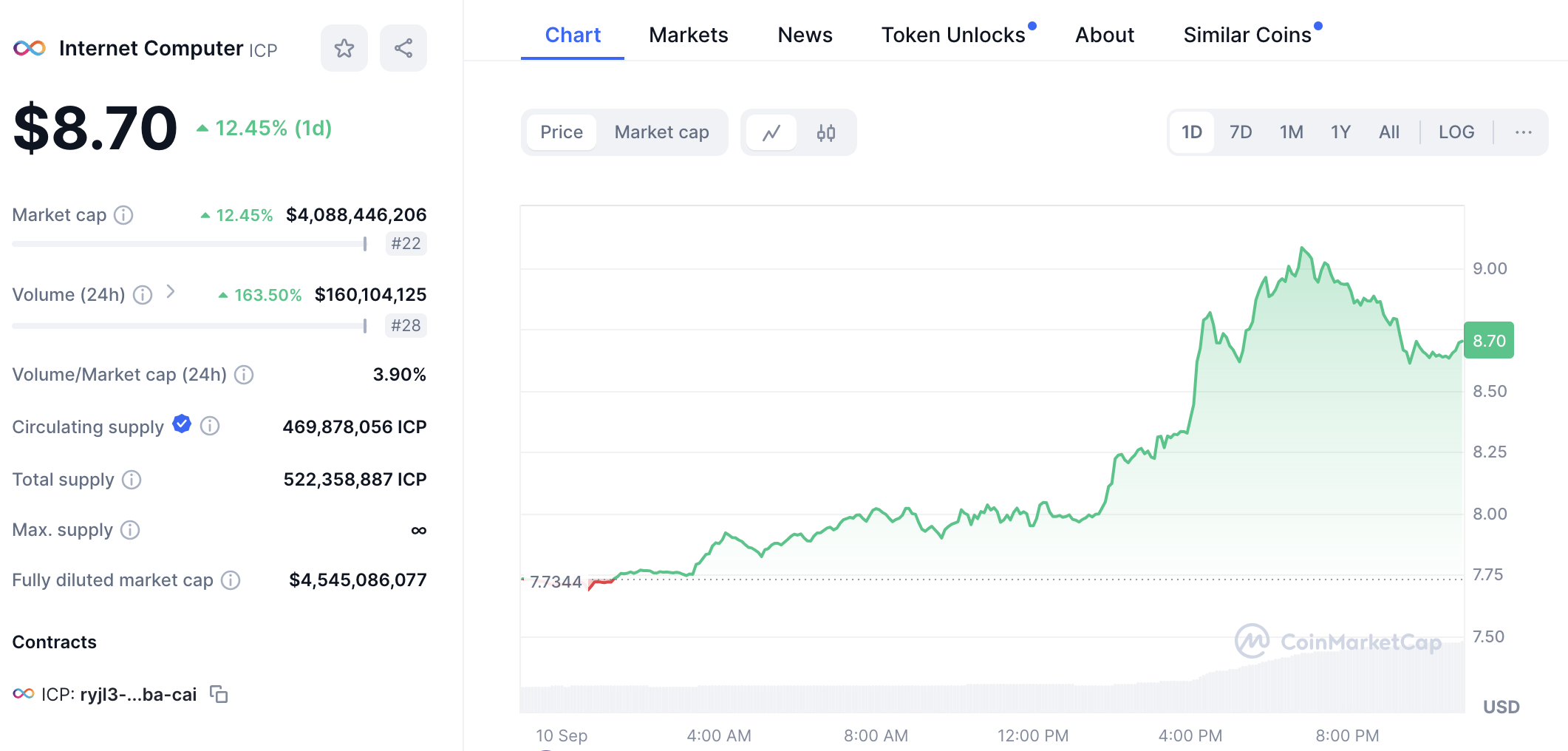Click the 8.70 current price label
The width and height of the screenshot is (1568, 751).
click(1489, 341)
